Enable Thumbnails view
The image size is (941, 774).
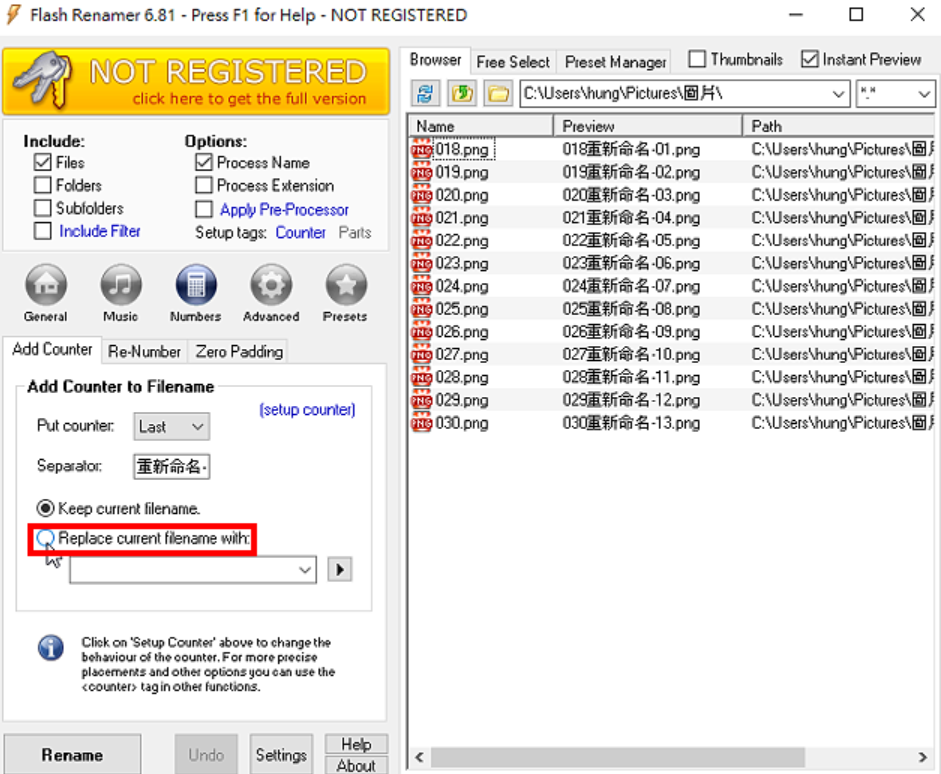697,59
